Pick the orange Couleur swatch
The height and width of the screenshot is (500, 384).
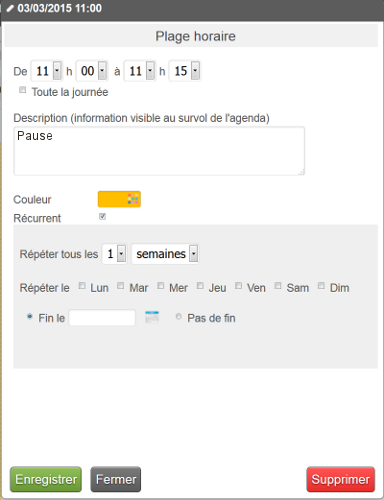click(119, 199)
